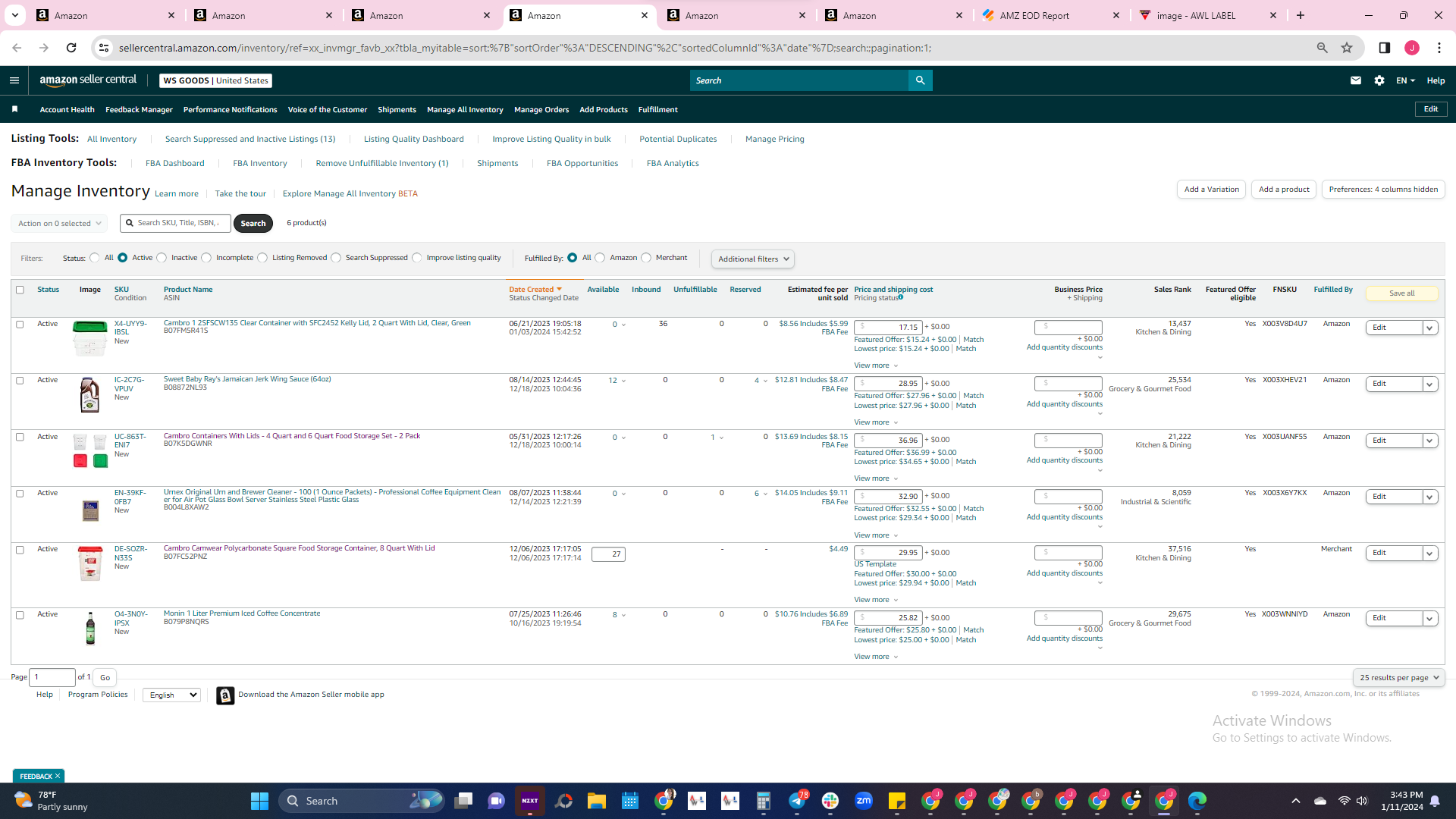Reload the page with the refresh icon
The image size is (1456, 819).
click(x=71, y=48)
